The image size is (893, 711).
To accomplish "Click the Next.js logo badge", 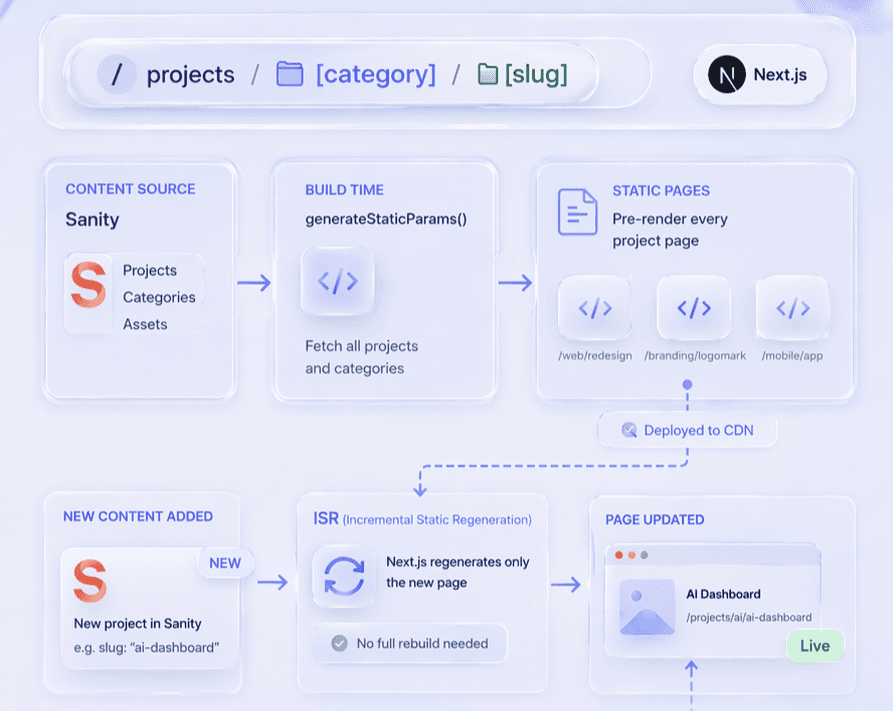I will click(728, 75).
